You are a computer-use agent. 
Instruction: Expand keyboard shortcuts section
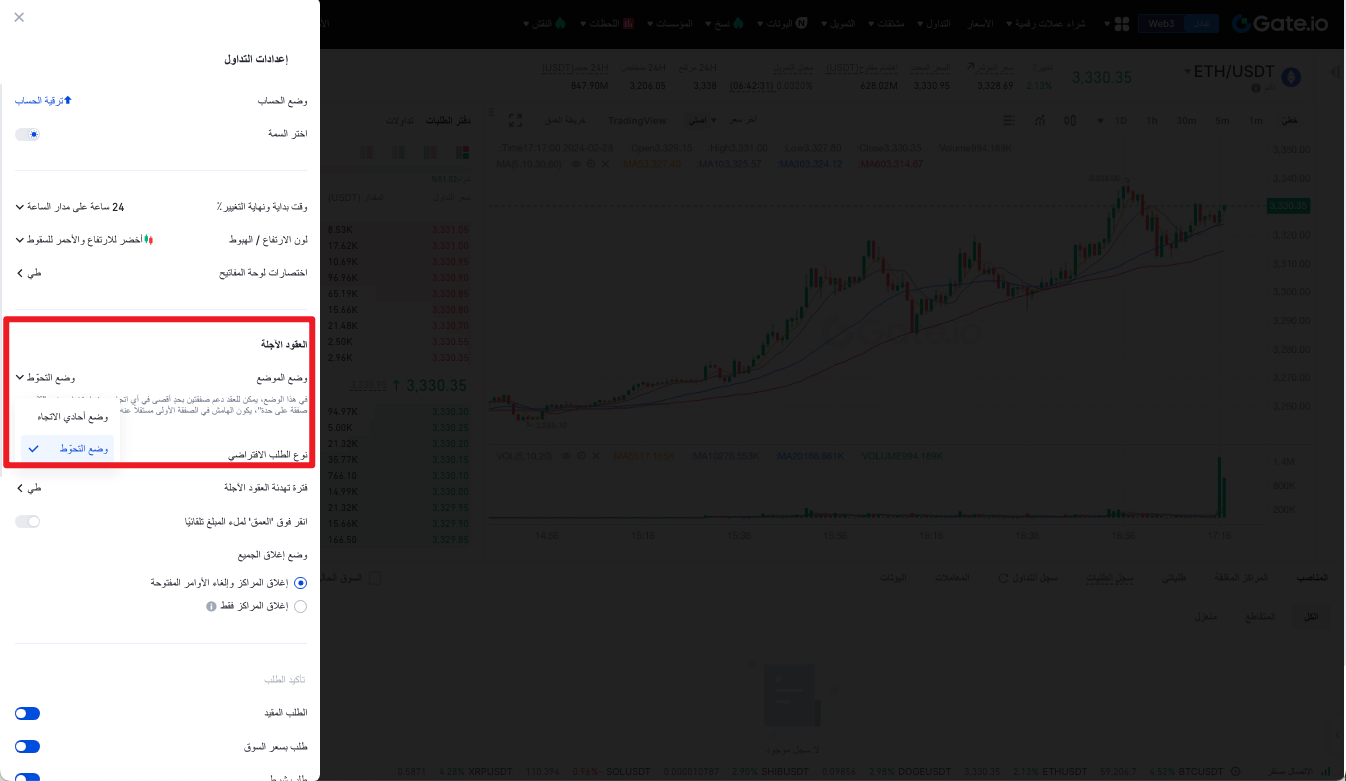click(28, 273)
